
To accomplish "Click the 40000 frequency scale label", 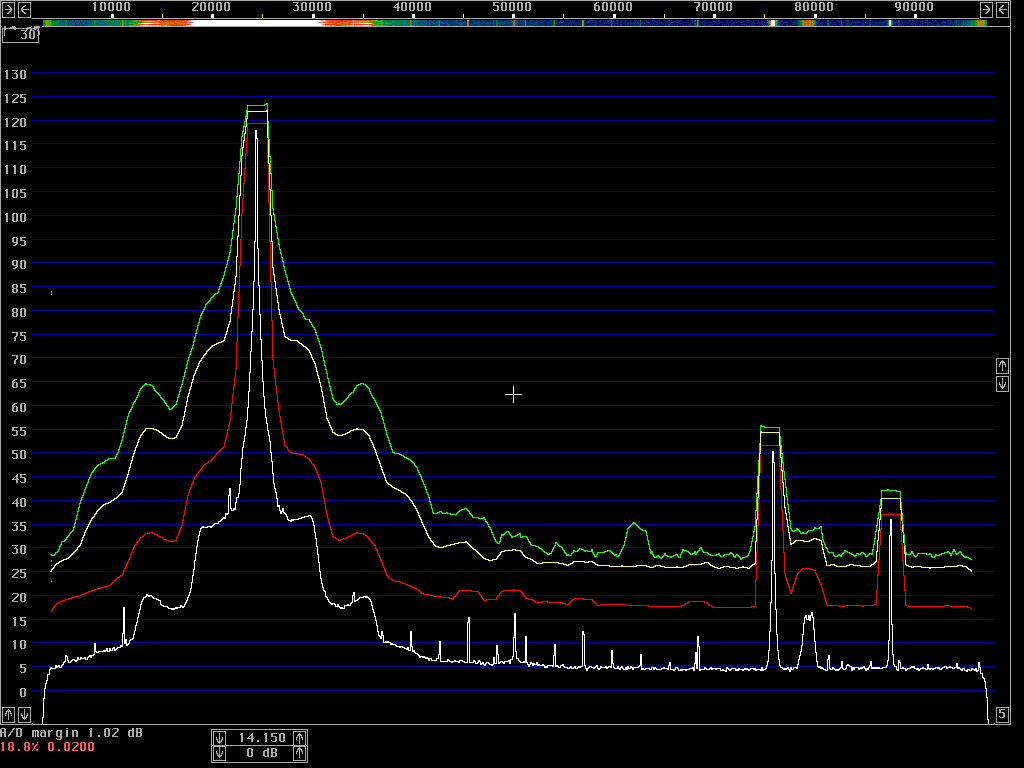I will 412,7.
